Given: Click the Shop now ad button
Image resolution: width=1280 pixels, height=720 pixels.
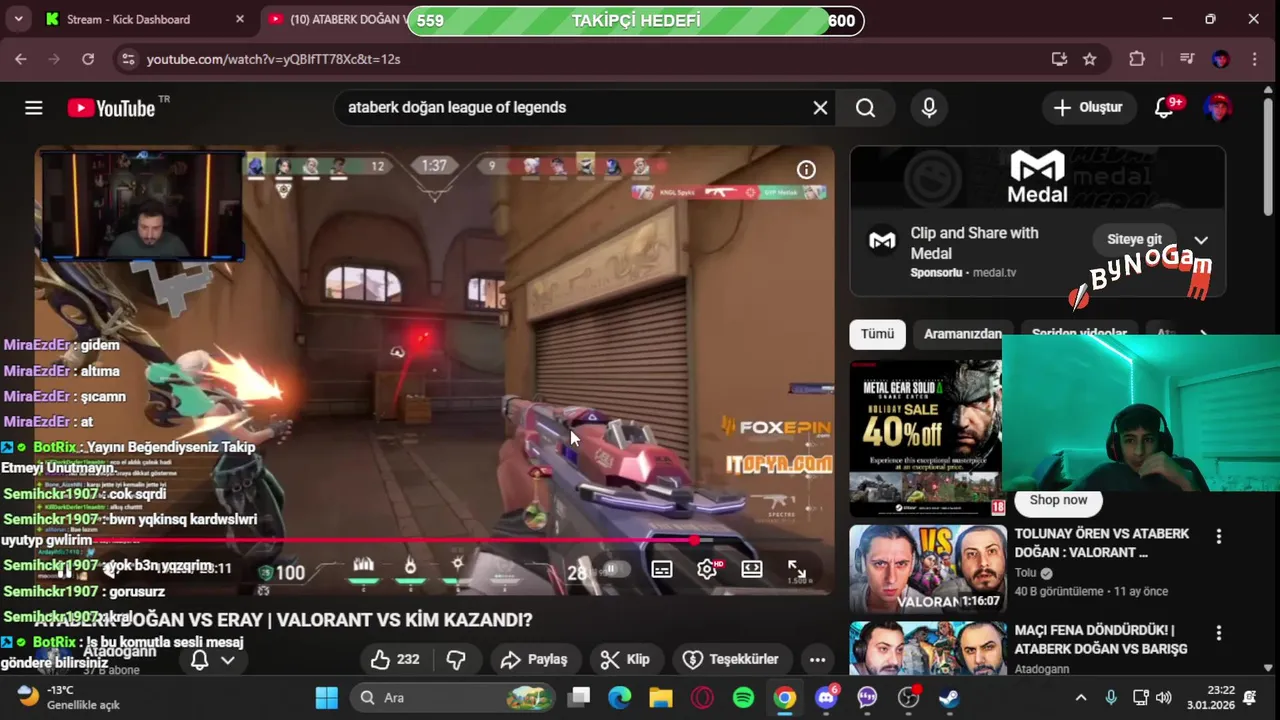Looking at the screenshot, I should pyautogui.click(x=1058, y=500).
